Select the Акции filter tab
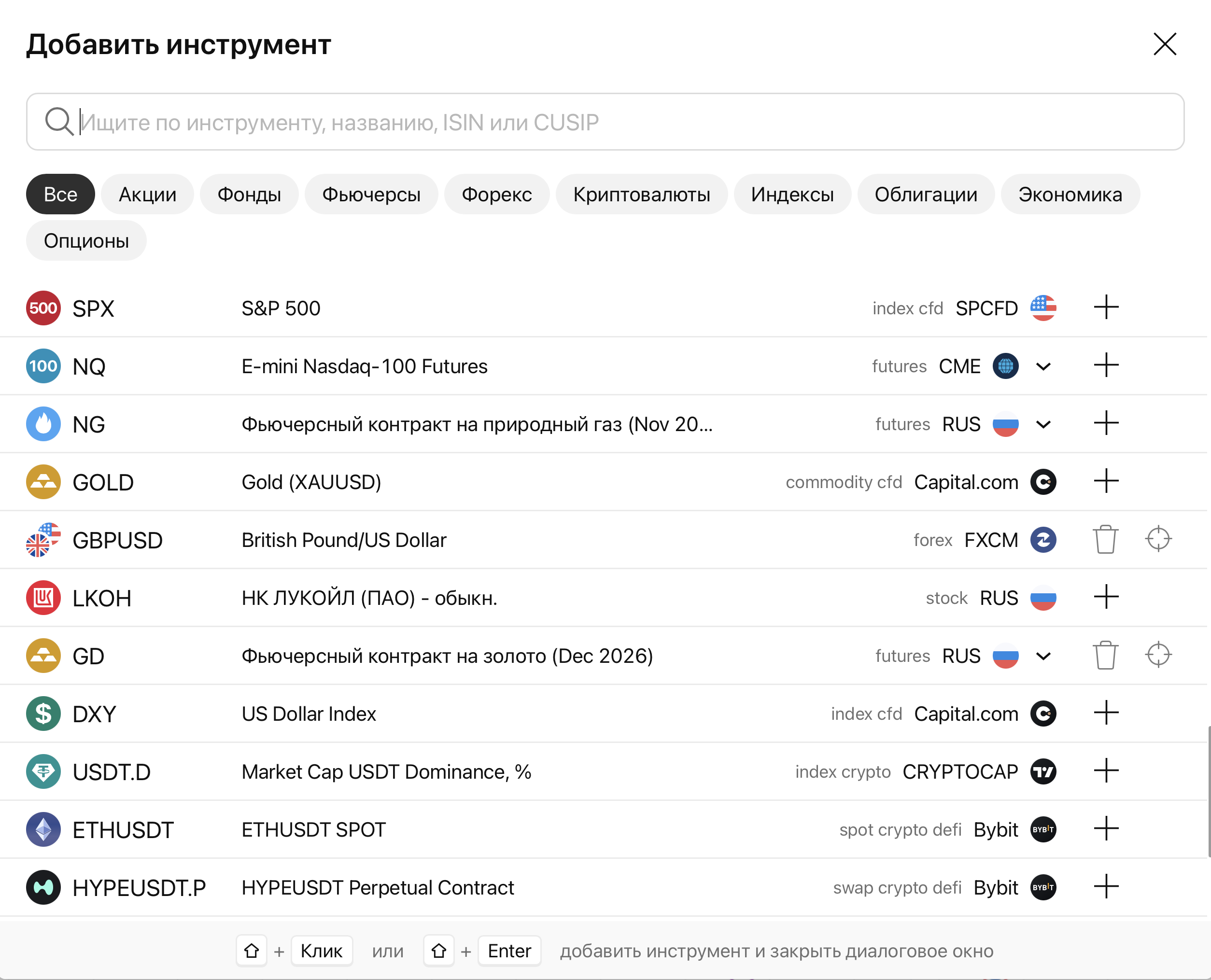This screenshot has width=1211, height=980. [147, 194]
